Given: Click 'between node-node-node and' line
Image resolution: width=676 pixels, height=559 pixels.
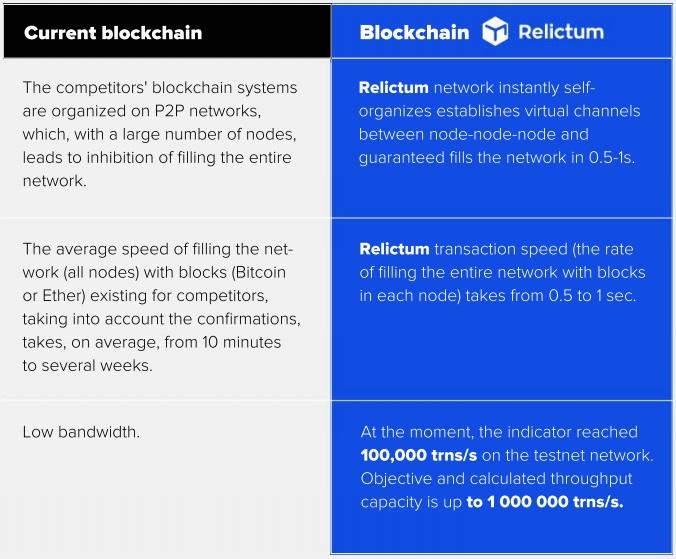Looking at the screenshot, I should click(x=473, y=134).
